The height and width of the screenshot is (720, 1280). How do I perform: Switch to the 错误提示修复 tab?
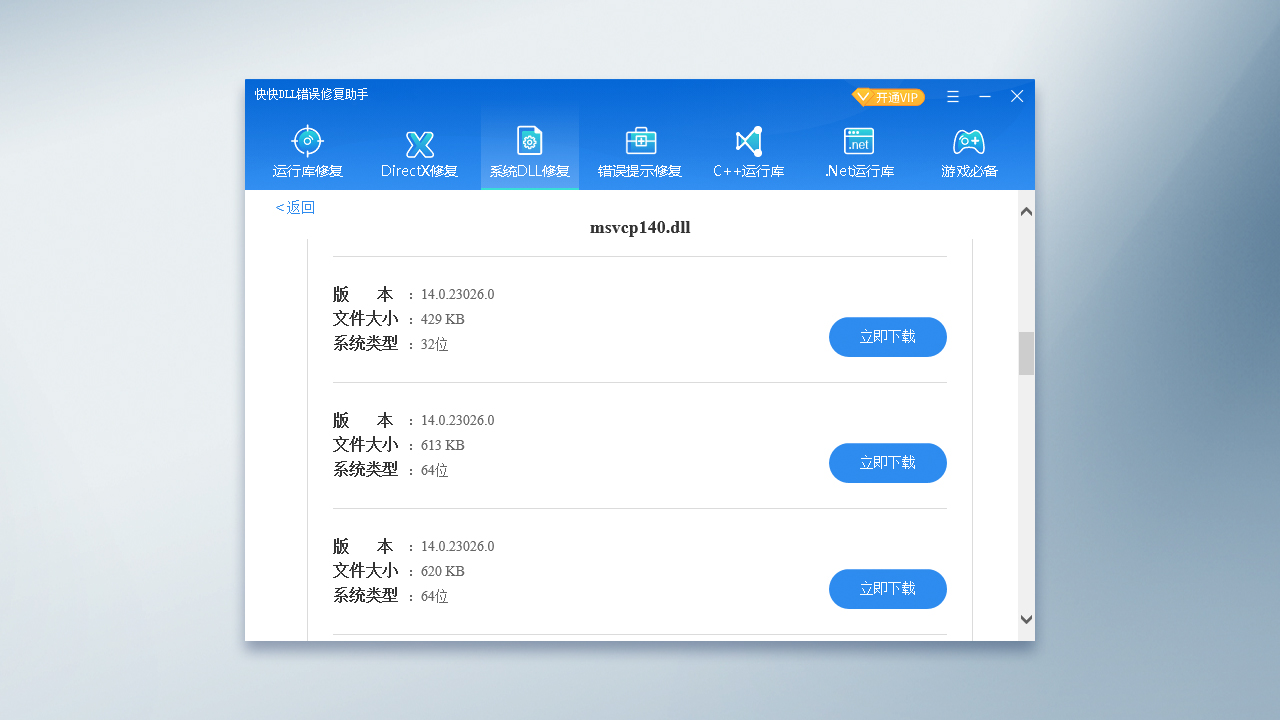[639, 150]
